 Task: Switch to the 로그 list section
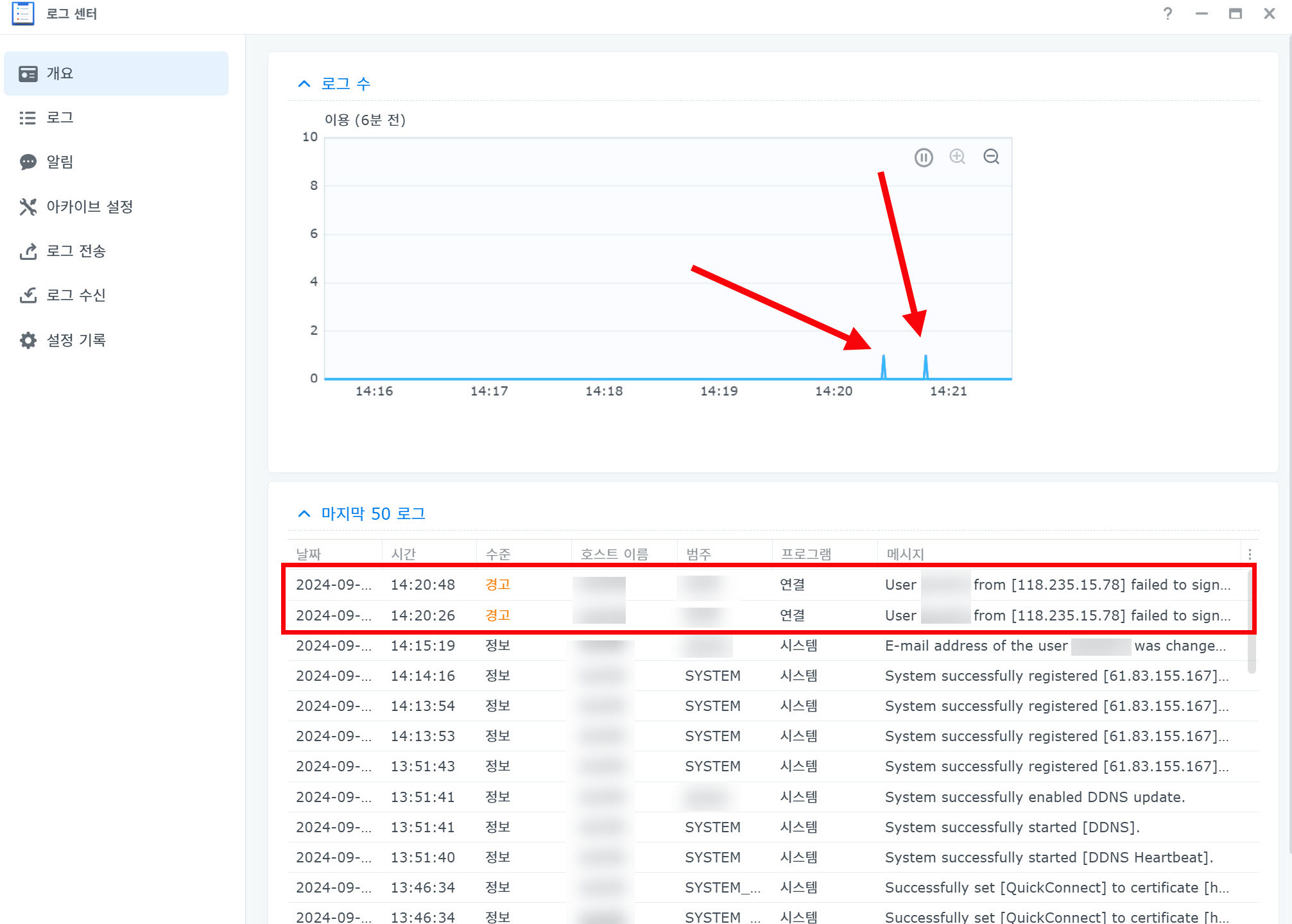pyautogui.click(x=60, y=118)
